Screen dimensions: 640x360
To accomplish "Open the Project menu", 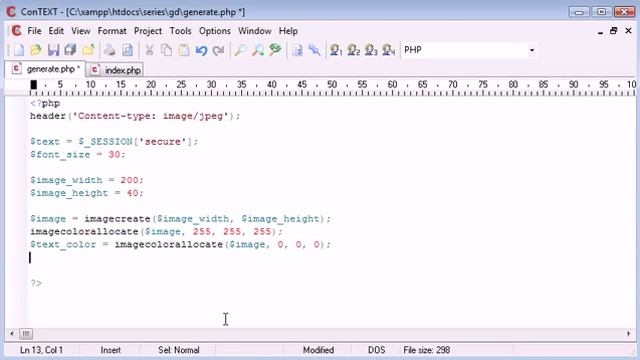I will point(148,31).
